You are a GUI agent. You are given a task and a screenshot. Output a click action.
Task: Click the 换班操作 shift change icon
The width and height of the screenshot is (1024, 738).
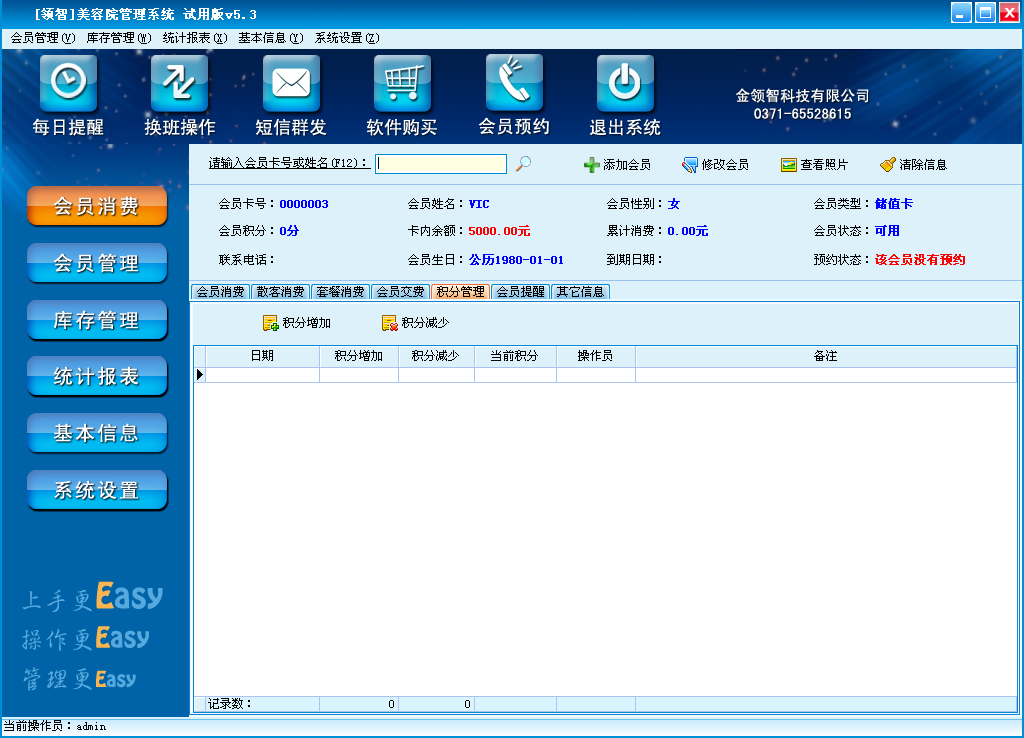coord(179,84)
